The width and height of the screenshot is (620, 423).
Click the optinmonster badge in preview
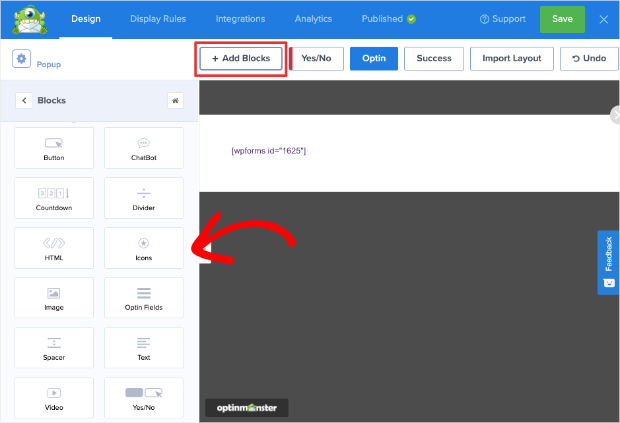point(247,408)
